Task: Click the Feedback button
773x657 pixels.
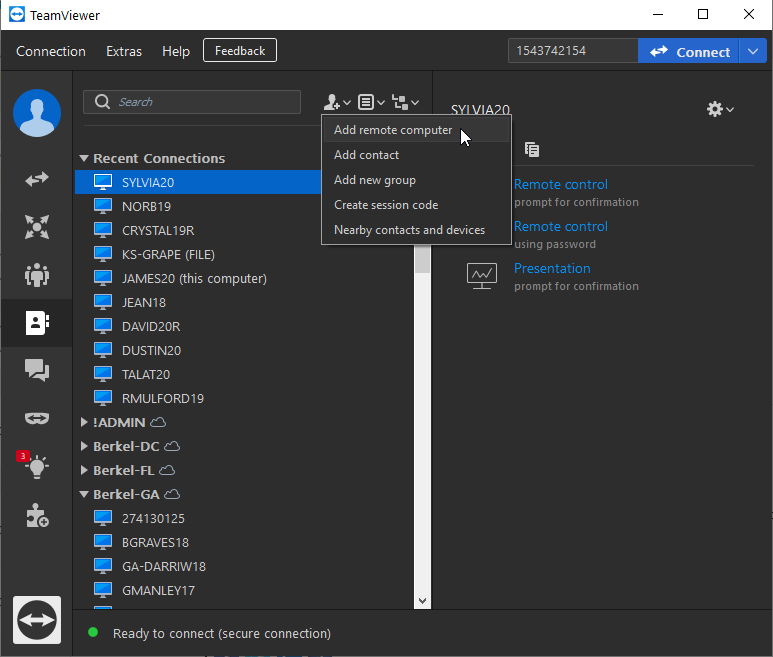Action: tap(240, 50)
